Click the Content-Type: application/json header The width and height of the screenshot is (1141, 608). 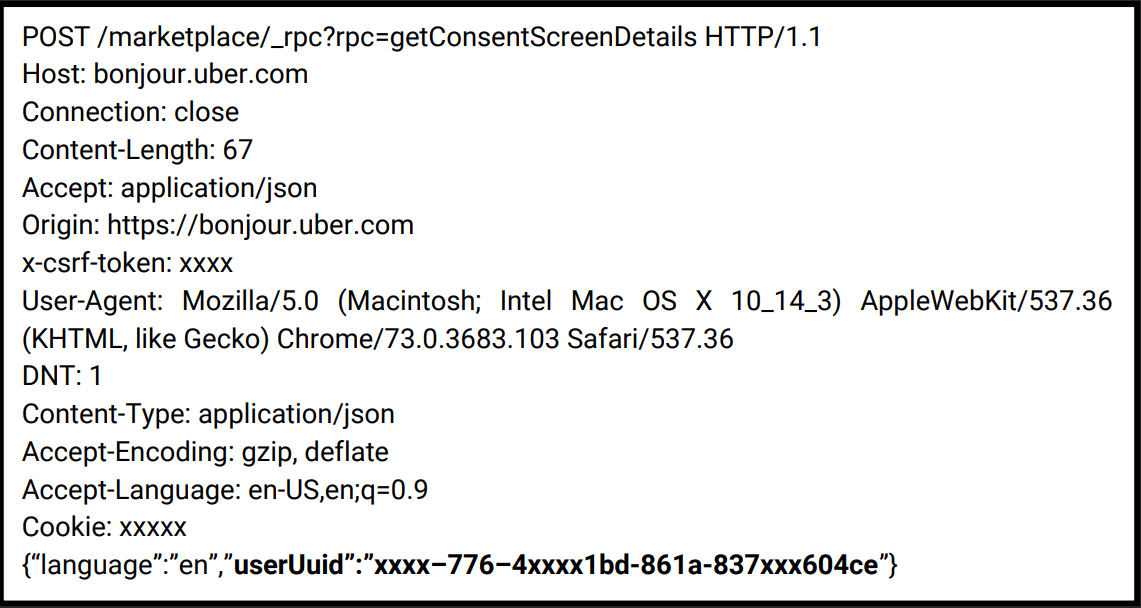click(208, 414)
